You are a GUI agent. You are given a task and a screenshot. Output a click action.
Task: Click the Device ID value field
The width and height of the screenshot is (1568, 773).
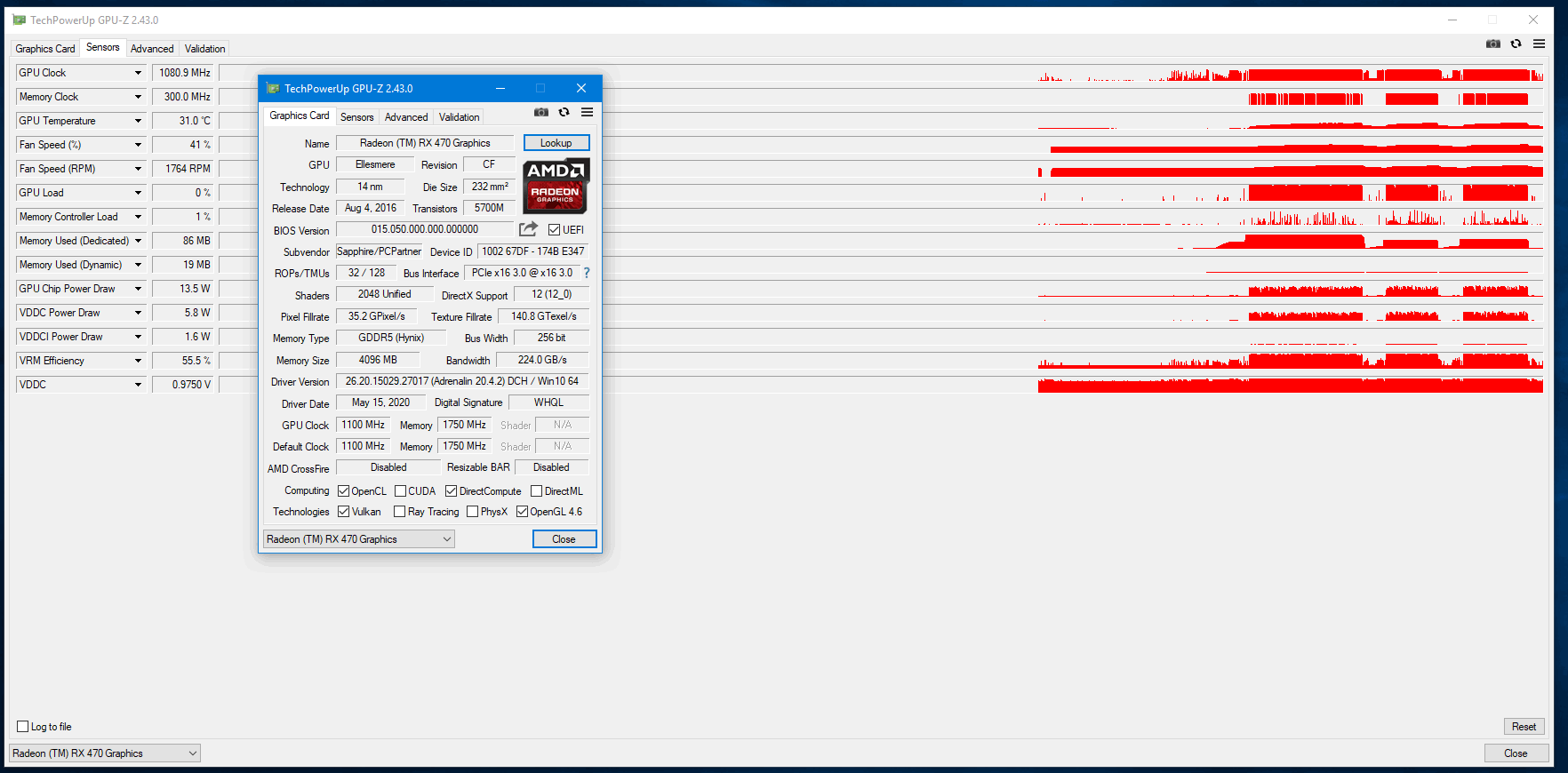pyautogui.click(x=532, y=251)
